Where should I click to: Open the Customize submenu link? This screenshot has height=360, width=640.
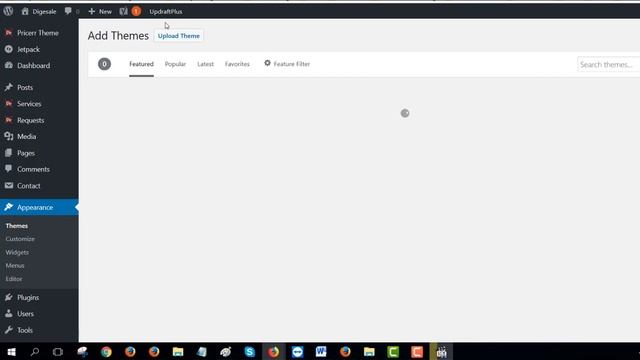[20, 239]
